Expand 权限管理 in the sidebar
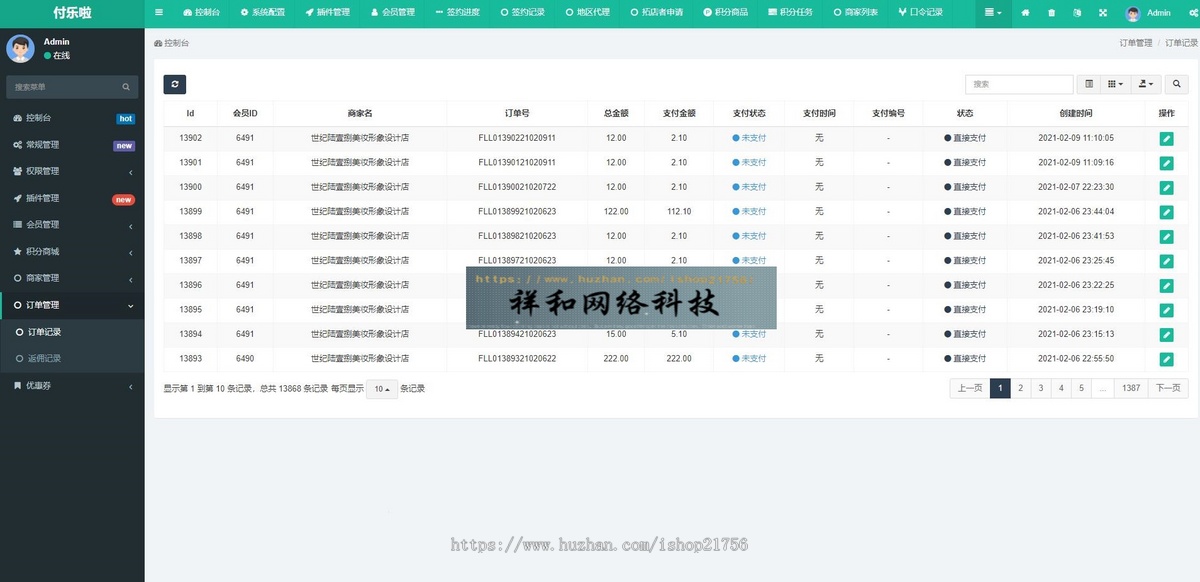 pyautogui.click(x=72, y=171)
